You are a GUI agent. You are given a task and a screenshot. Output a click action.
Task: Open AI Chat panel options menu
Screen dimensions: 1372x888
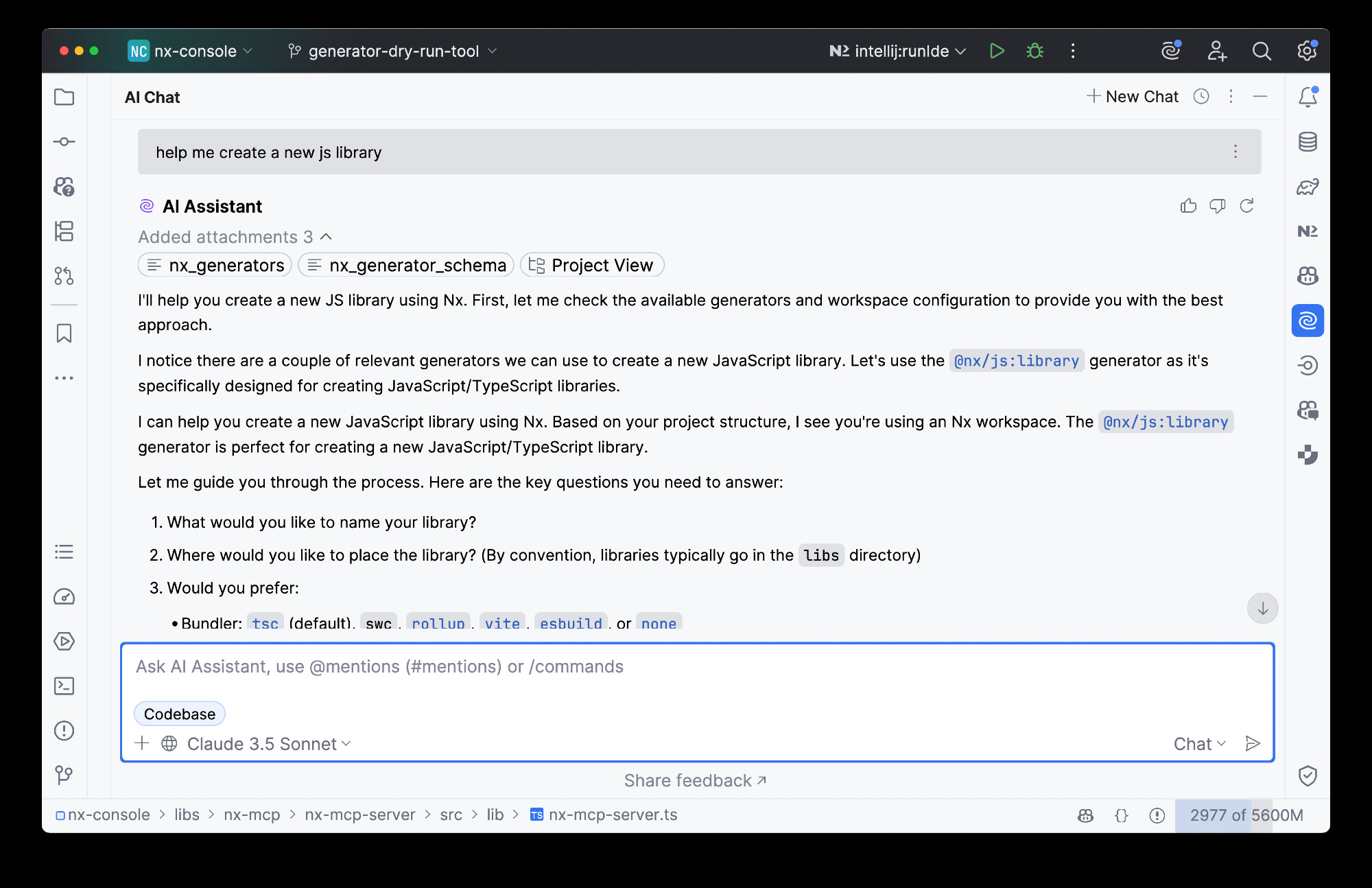coord(1231,97)
